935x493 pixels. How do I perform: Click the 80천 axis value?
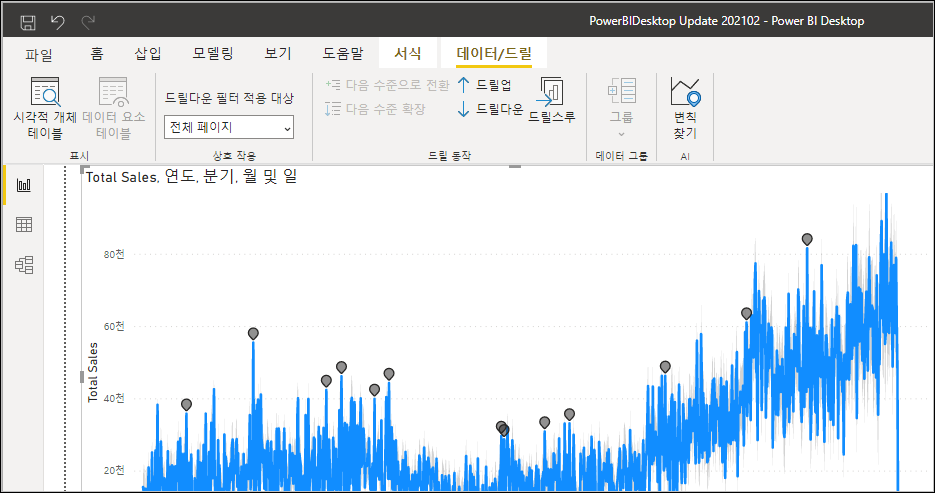point(114,255)
